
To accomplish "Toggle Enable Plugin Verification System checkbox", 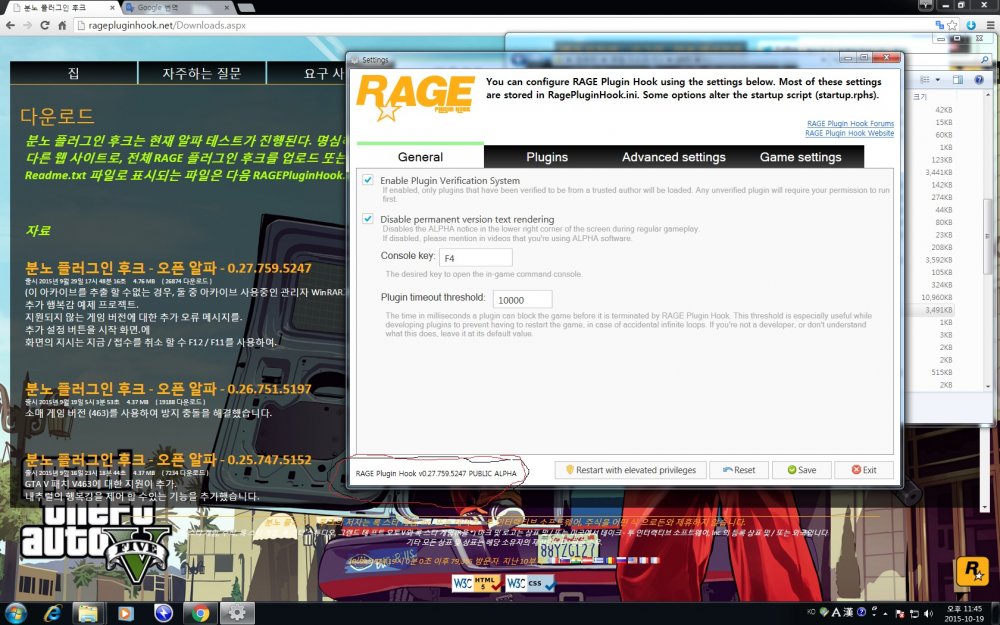I will (367, 180).
